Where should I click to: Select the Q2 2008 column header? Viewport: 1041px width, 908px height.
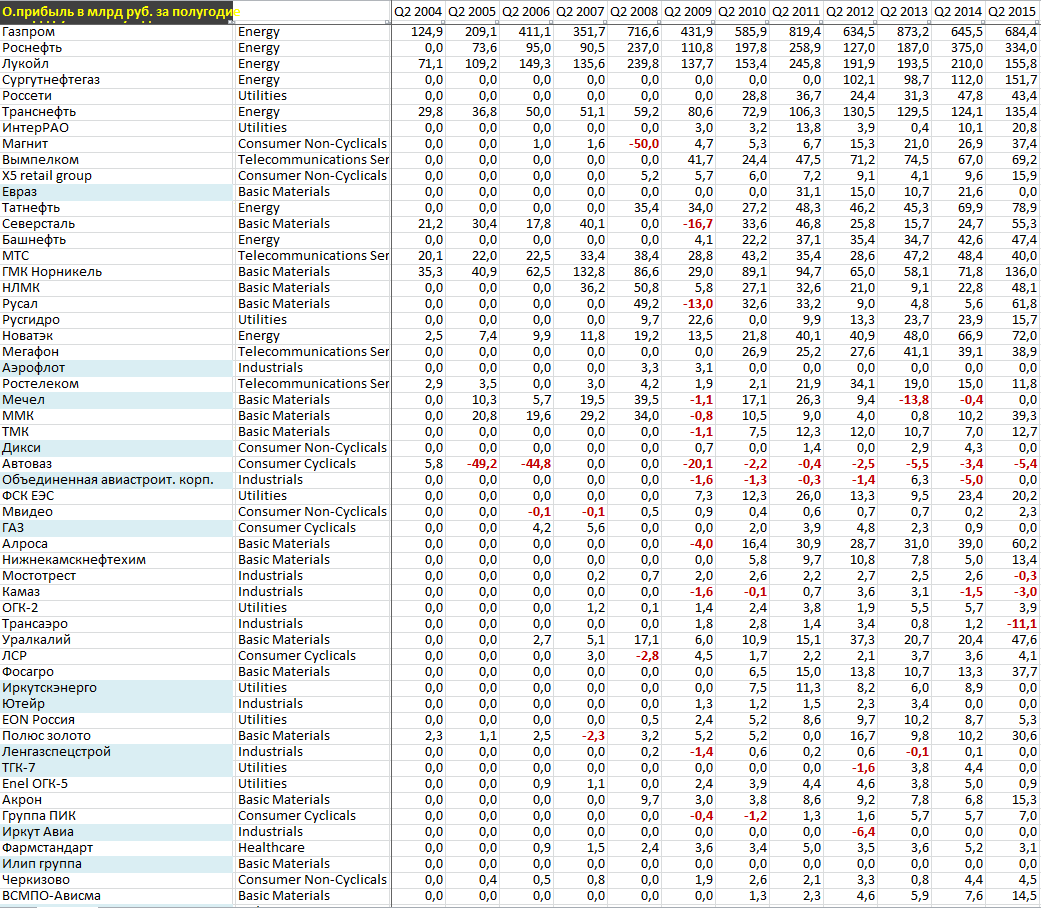tap(634, 12)
